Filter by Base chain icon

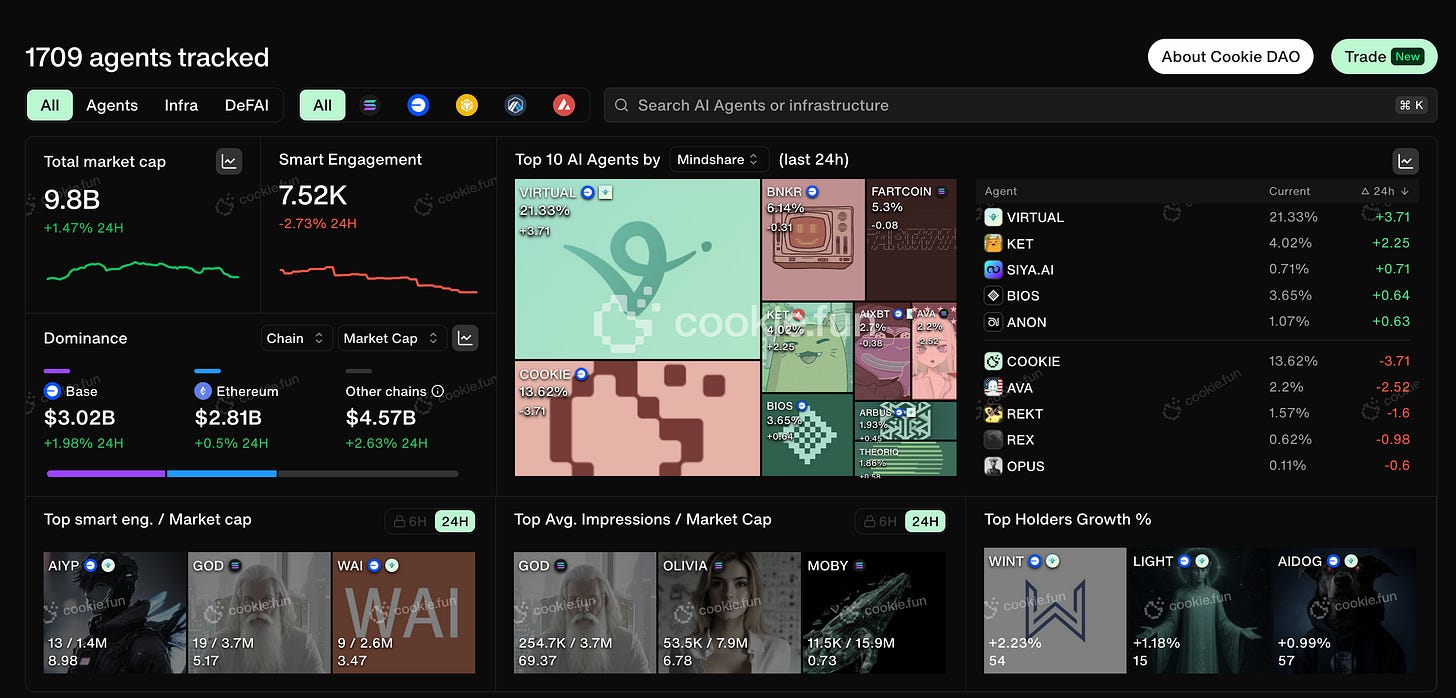418,105
